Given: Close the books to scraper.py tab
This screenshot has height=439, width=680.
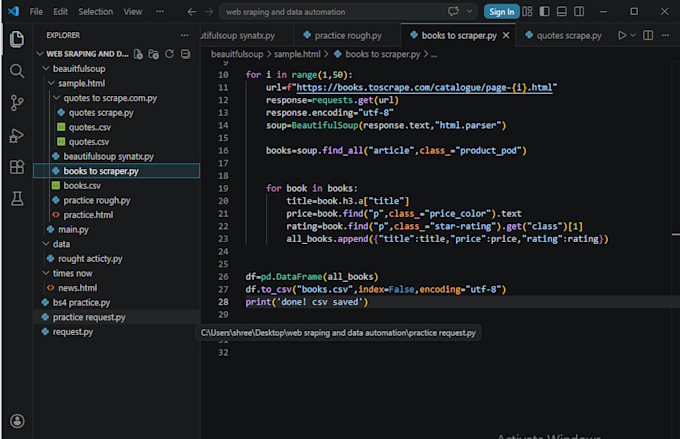Looking at the screenshot, I should point(506,36).
